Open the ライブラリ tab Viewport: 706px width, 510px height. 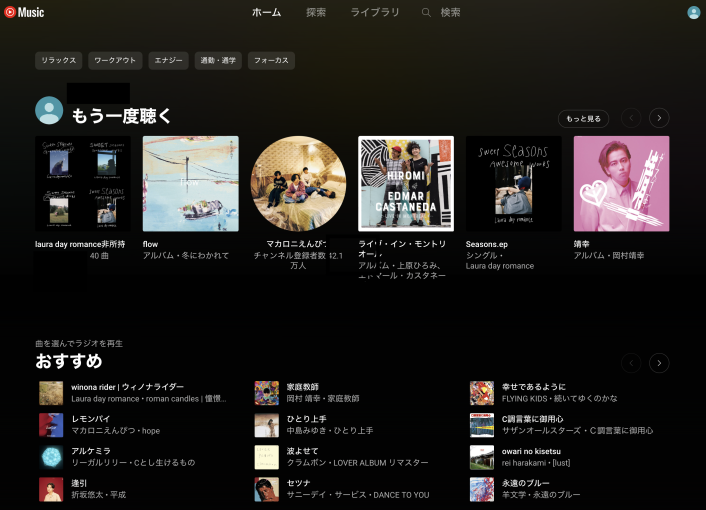click(x=374, y=13)
